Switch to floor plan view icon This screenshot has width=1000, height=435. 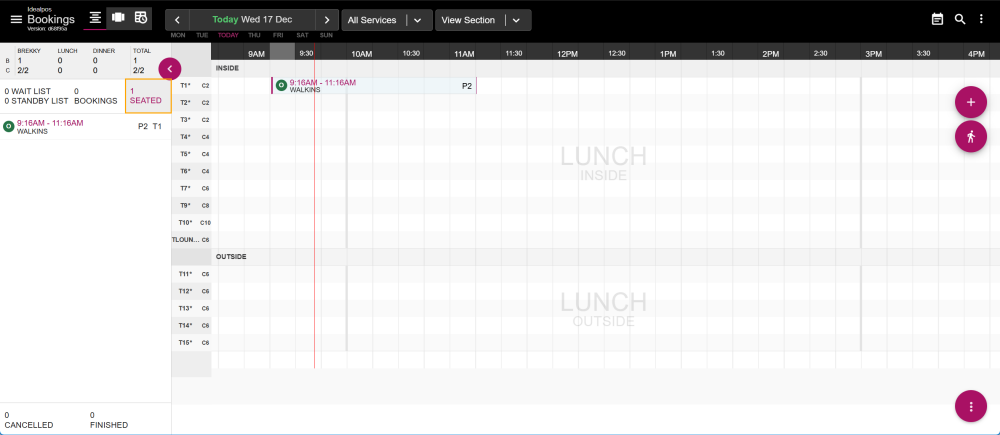point(118,18)
